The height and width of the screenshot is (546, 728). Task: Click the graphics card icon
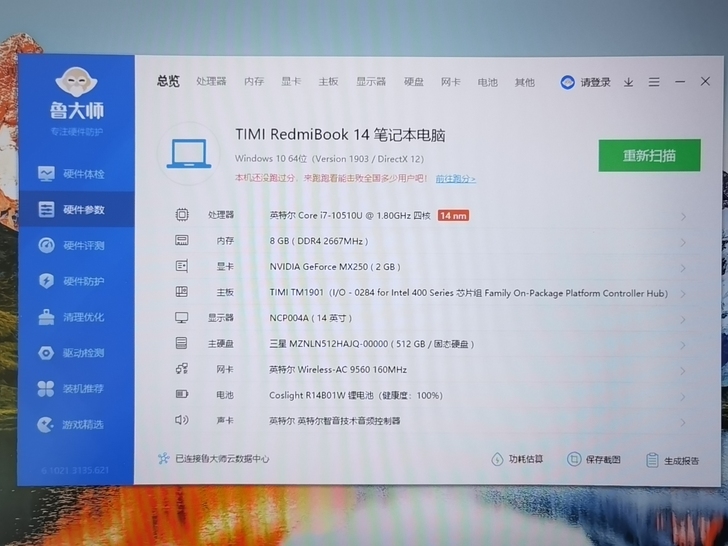pos(182,266)
